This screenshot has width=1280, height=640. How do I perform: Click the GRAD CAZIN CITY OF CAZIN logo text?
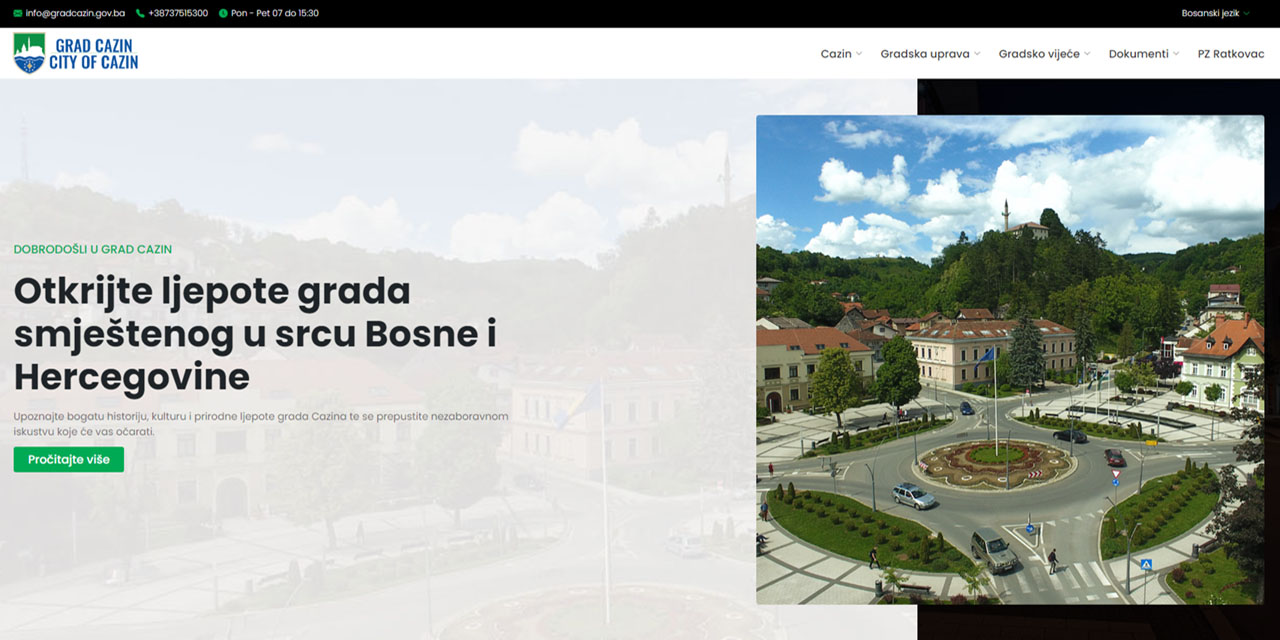coord(94,54)
